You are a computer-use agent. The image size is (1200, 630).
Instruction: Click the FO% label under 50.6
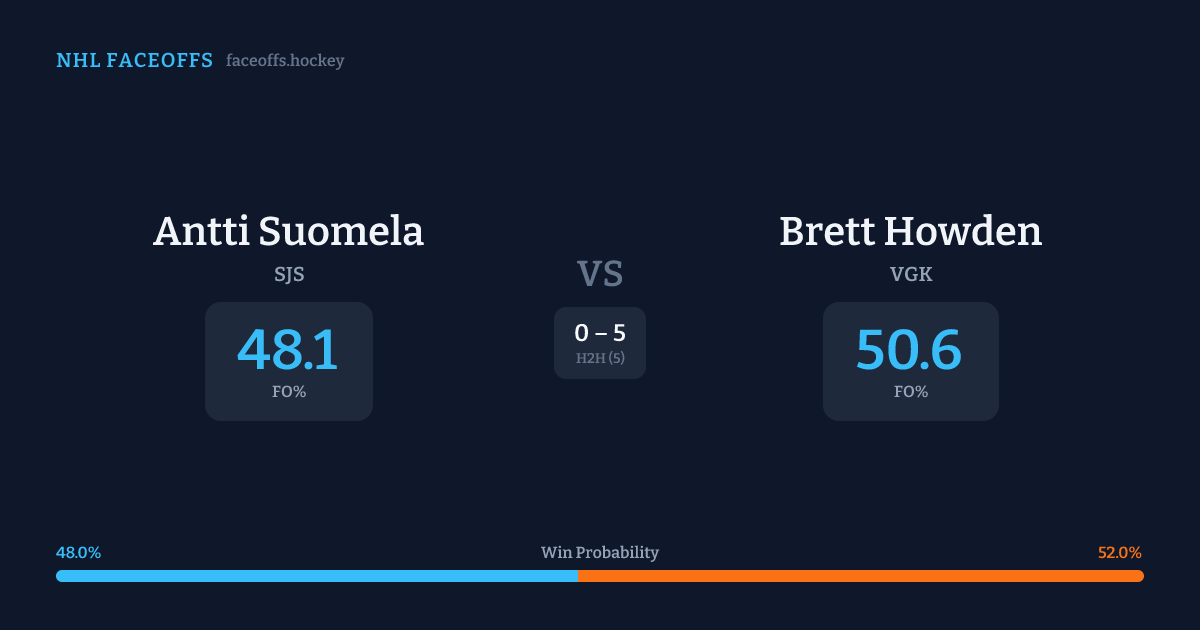point(910,392)
